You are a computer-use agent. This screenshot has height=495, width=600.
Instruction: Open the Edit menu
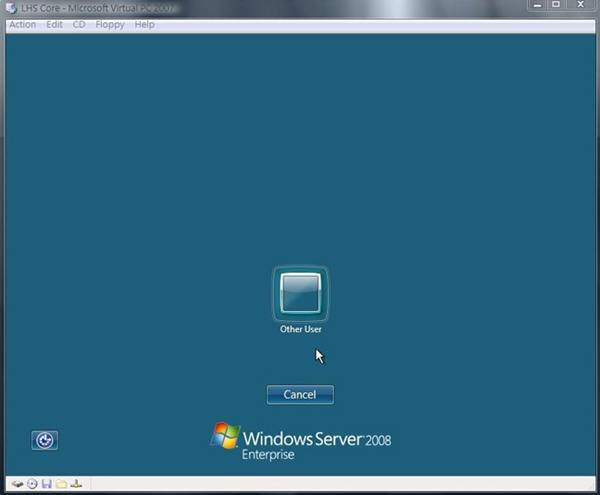(54, 24)
